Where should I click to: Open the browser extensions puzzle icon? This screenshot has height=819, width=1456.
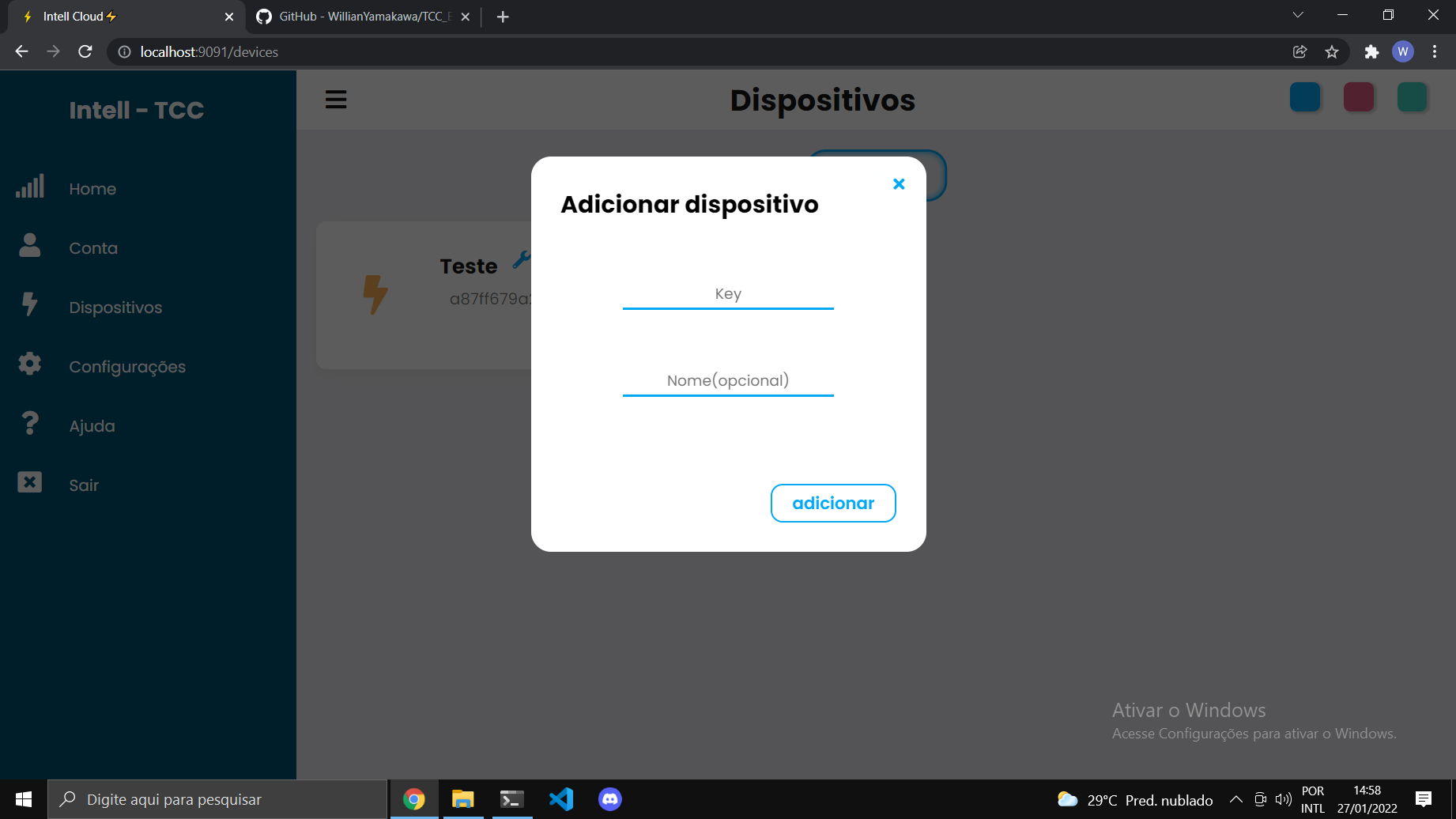(1371, 51)
